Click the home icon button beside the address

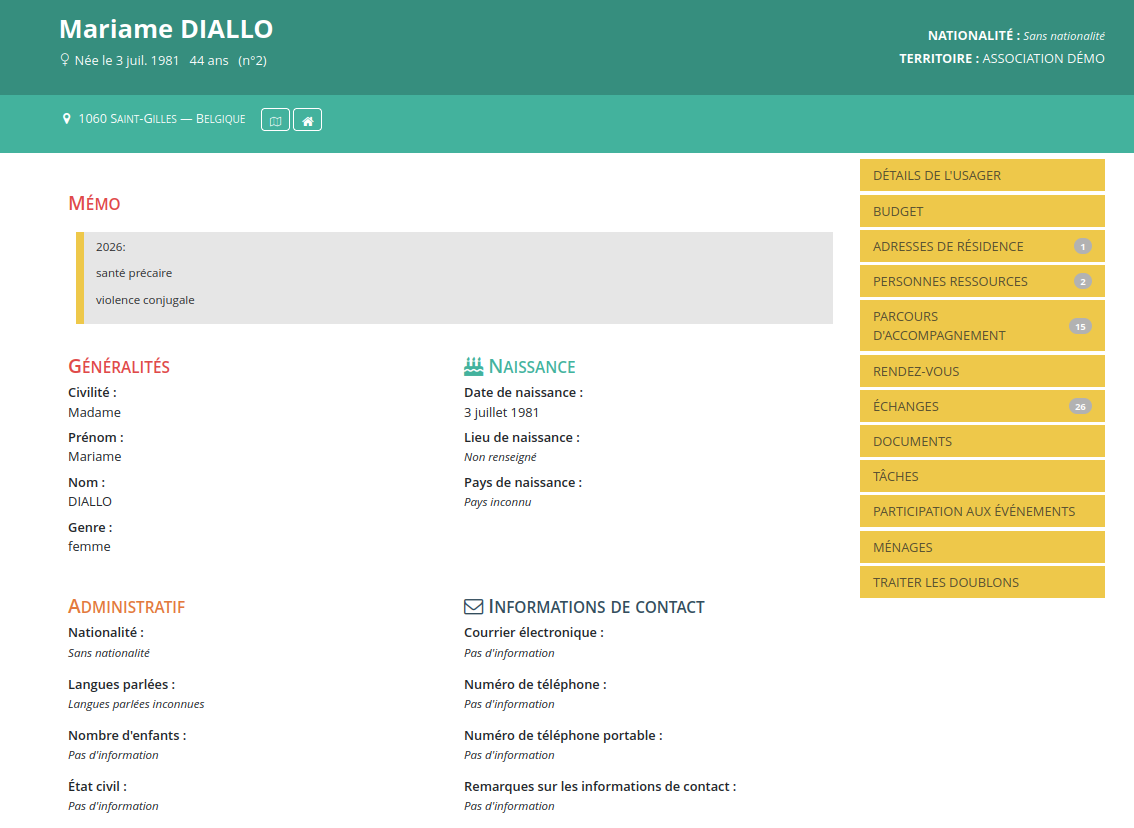[x=307, y=120]
